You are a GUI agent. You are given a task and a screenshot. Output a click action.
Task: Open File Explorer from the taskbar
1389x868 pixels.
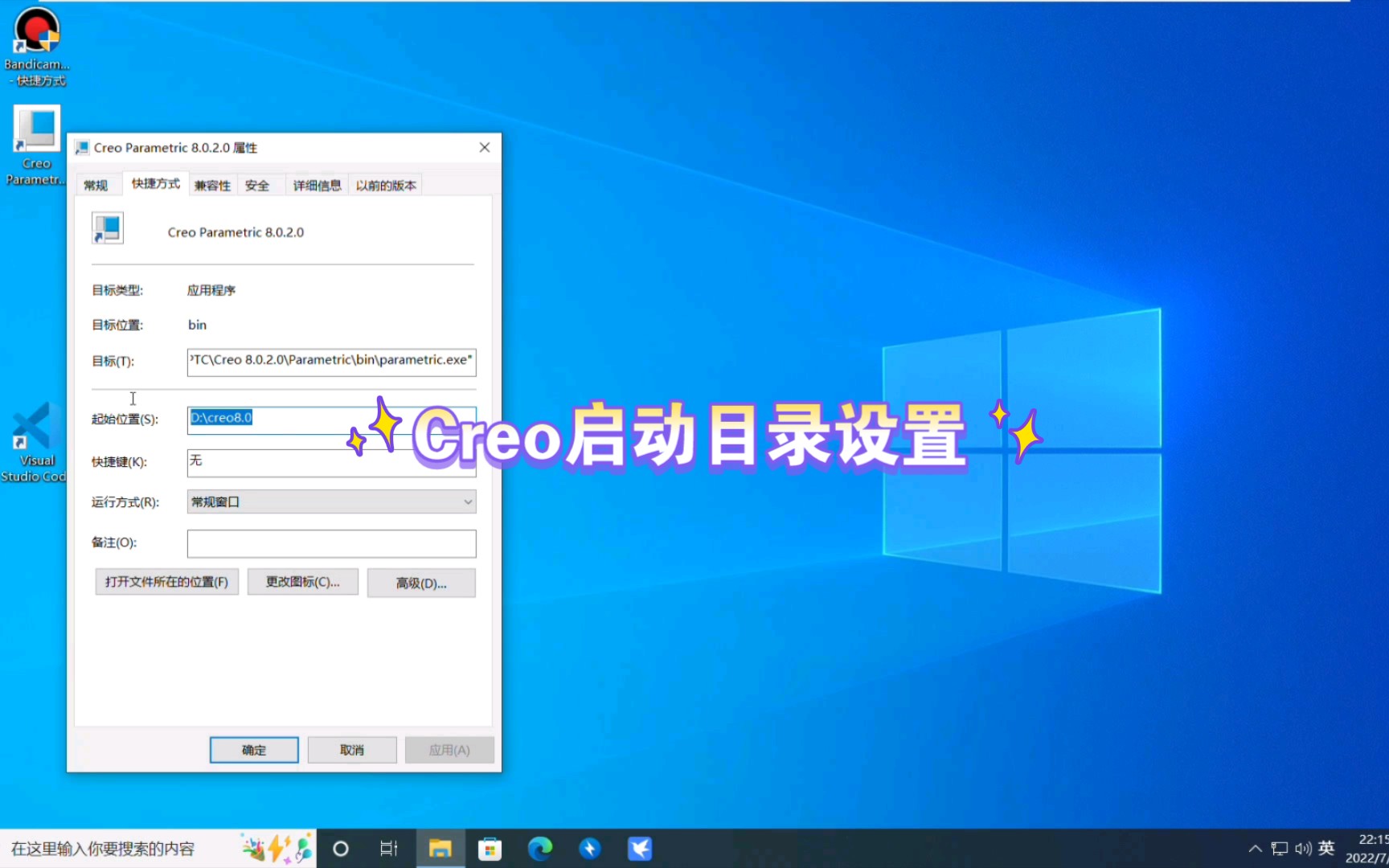(440, 849)
